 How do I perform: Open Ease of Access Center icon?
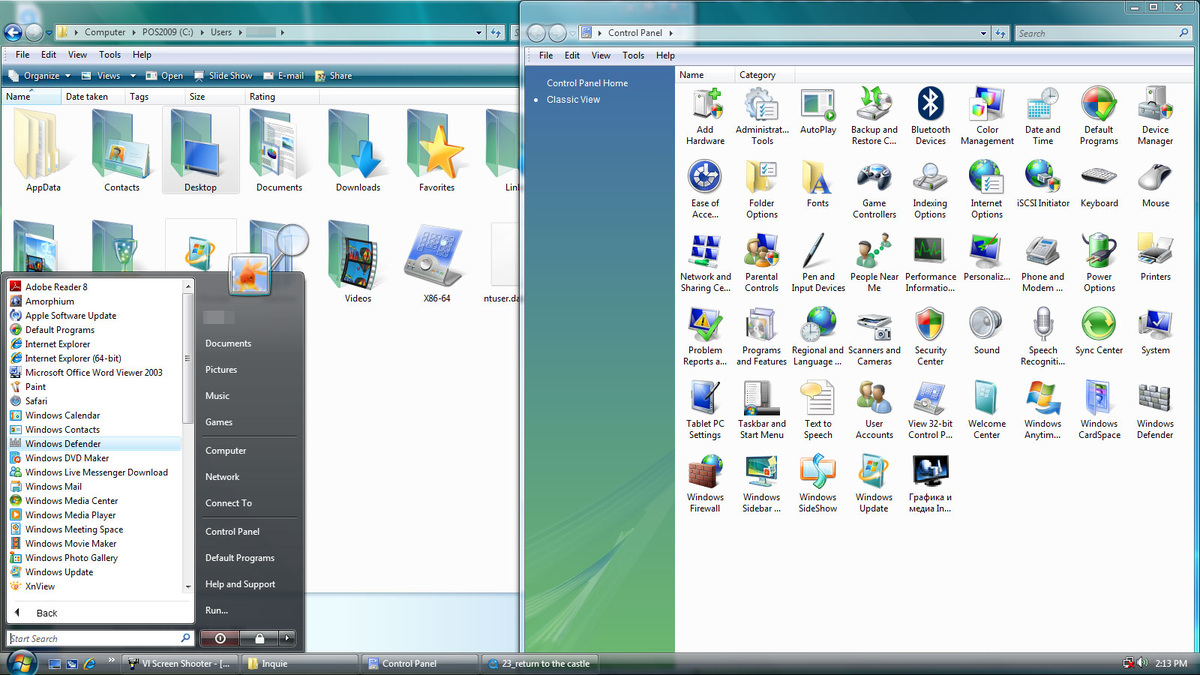click(x=705, y=190)
